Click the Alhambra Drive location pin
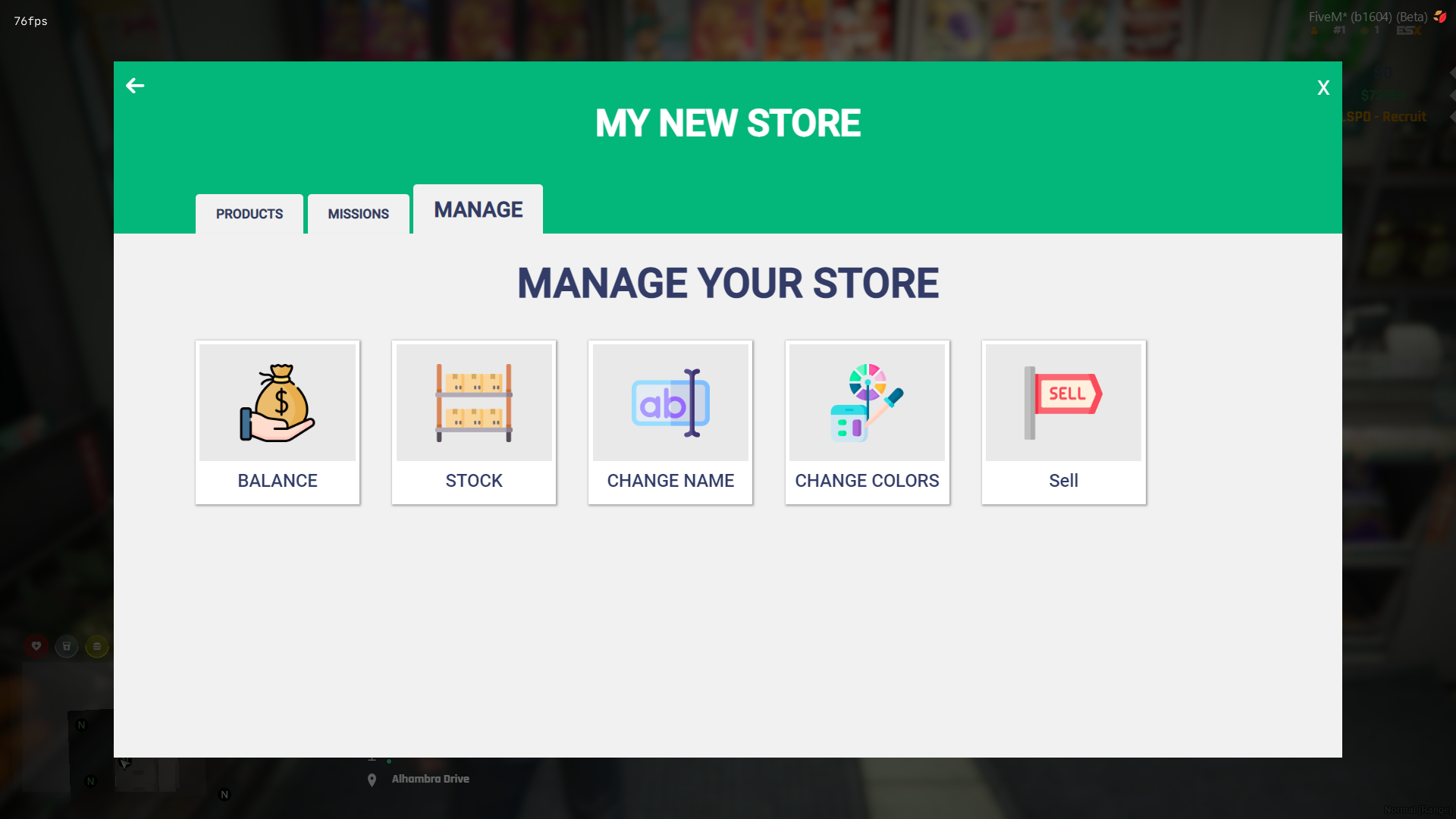This screenshot has width=1456, height=819. click(372, 778)
